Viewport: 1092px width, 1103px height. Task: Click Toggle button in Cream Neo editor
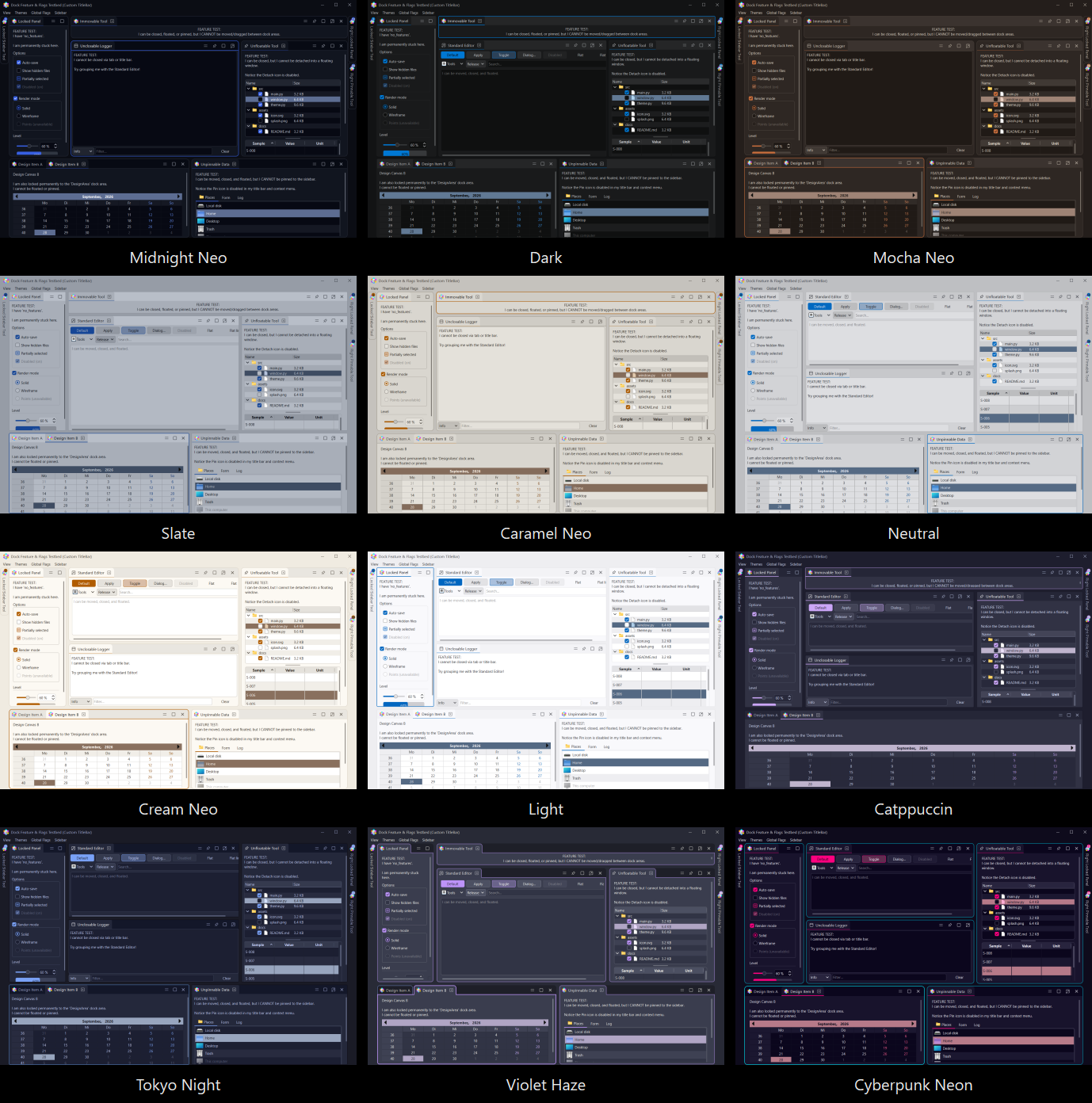[135, 583]
